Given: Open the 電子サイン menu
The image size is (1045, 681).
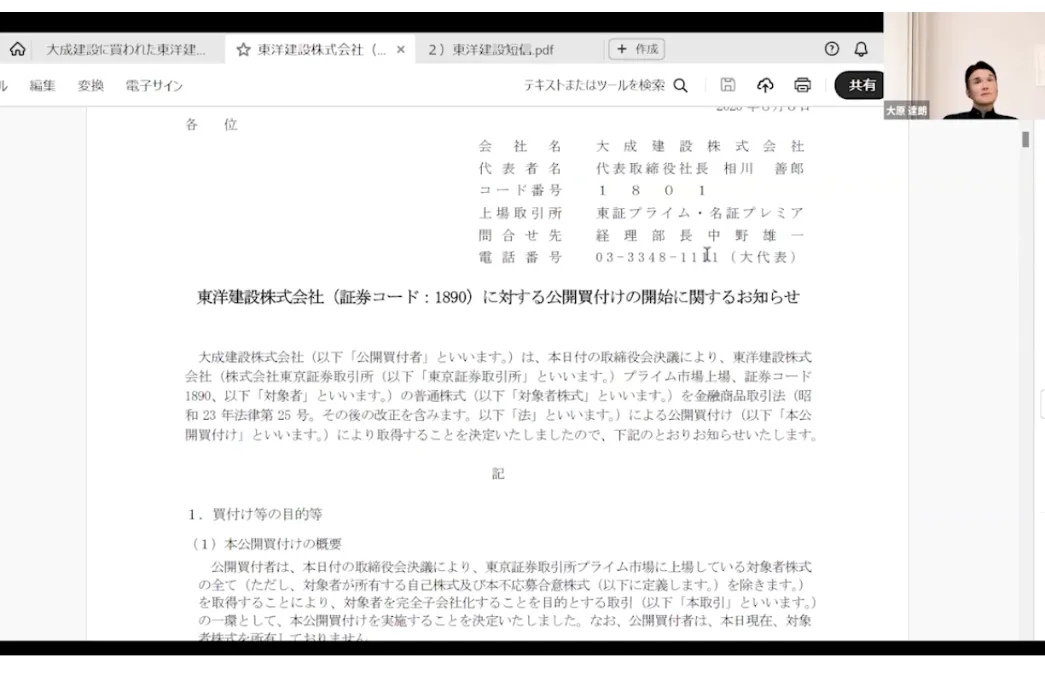Looking at the screenshot, I should coord(154,86).
